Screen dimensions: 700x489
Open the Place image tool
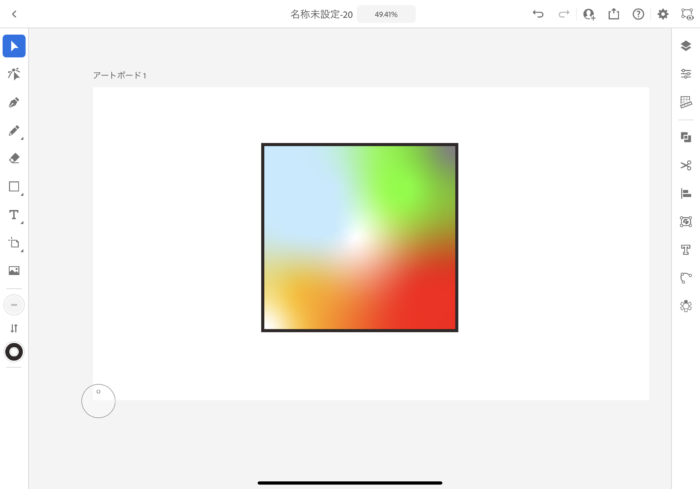(14, 271)
